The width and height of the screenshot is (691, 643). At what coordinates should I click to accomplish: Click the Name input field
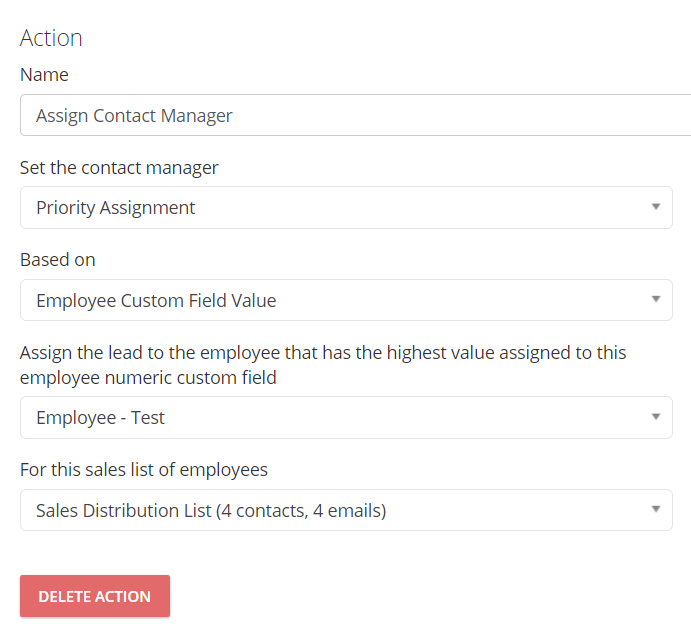[x=355, y=115]
